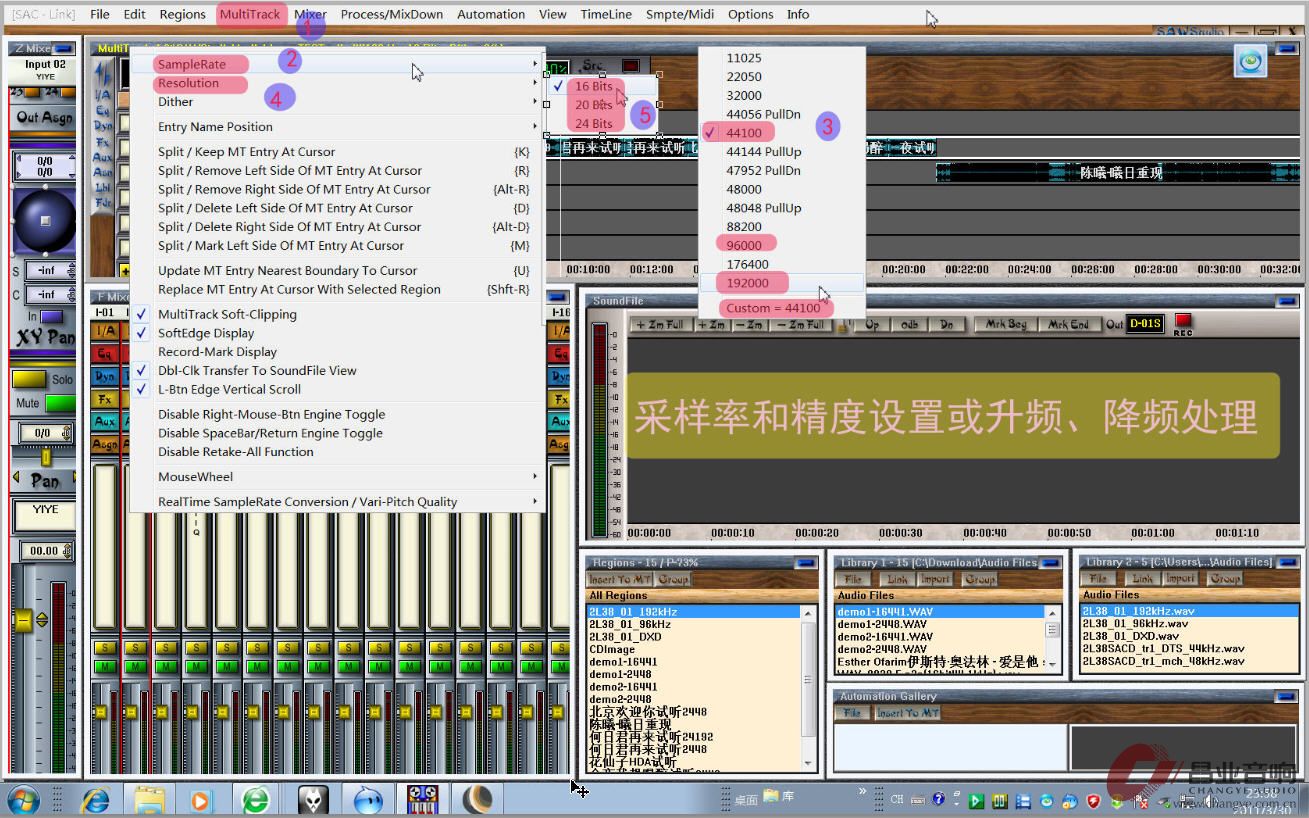Click the round icon at MultiTrack top right
The width and height of the screenshot is (1309, 818).
(1250, 61)
